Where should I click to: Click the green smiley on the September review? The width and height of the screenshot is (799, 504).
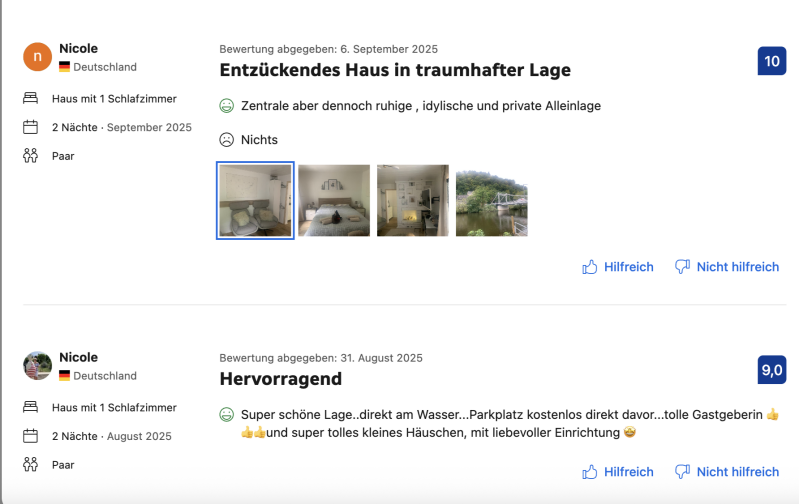pos(227,106)
